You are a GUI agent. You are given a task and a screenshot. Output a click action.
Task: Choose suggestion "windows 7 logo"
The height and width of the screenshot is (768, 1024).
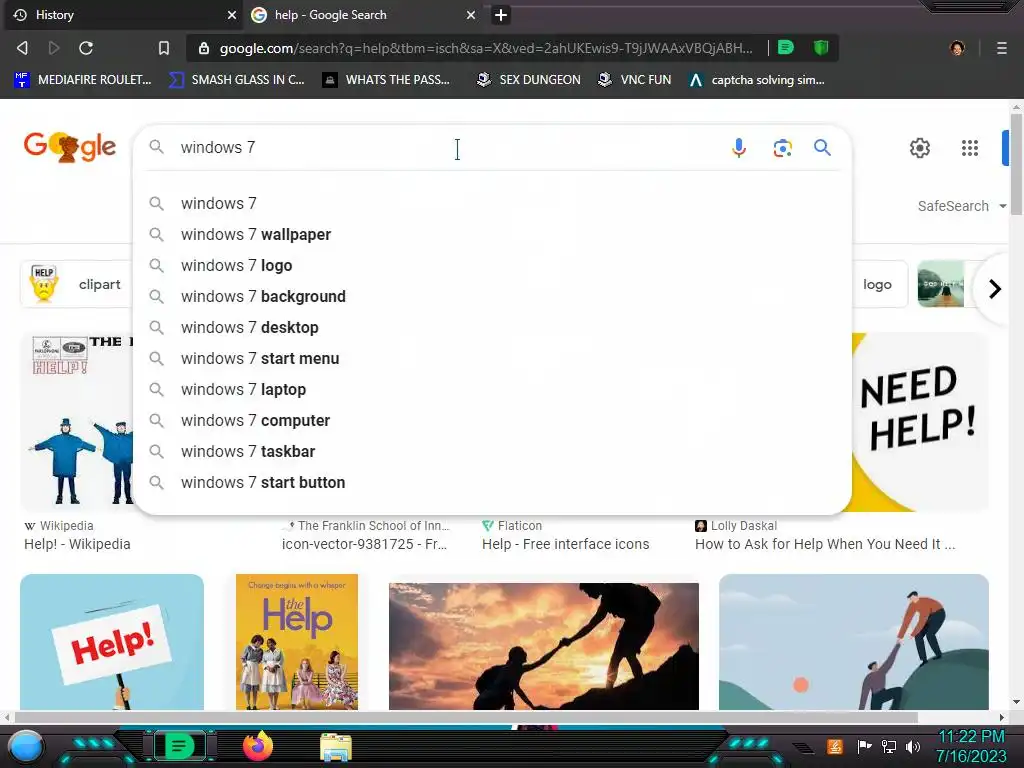click(x=492, y=266)
